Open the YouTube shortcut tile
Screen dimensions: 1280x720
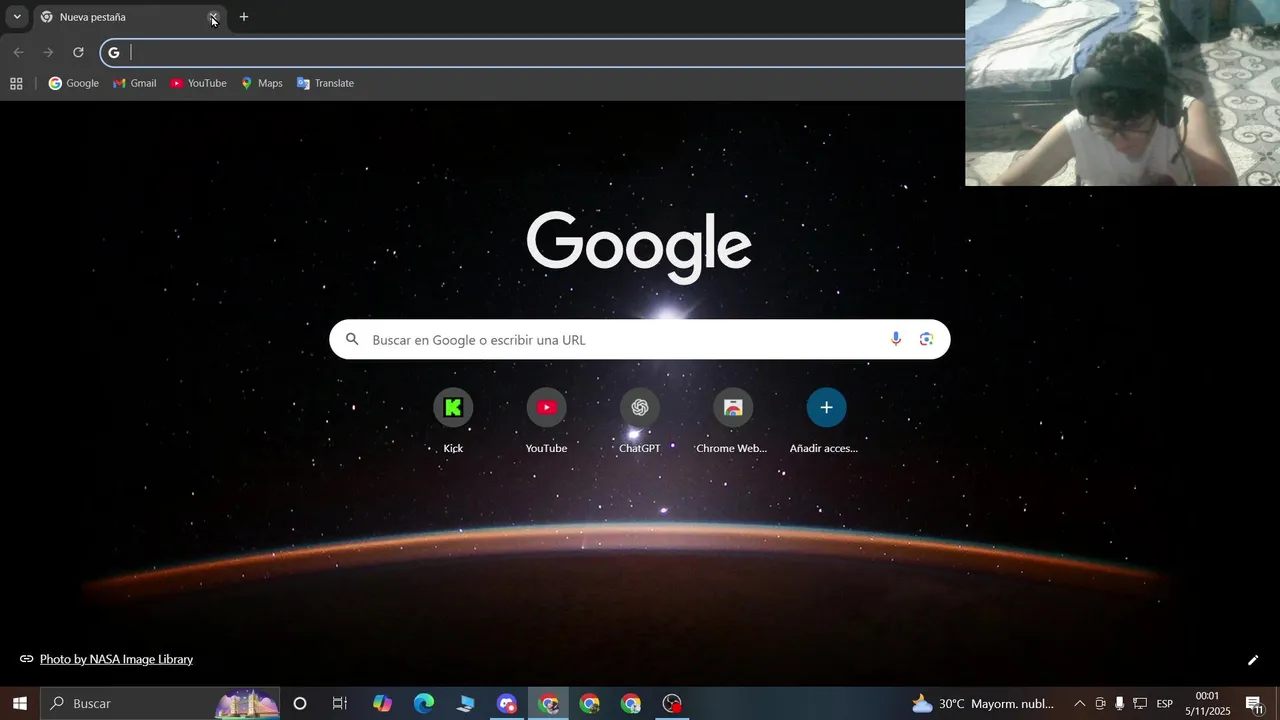546,421
